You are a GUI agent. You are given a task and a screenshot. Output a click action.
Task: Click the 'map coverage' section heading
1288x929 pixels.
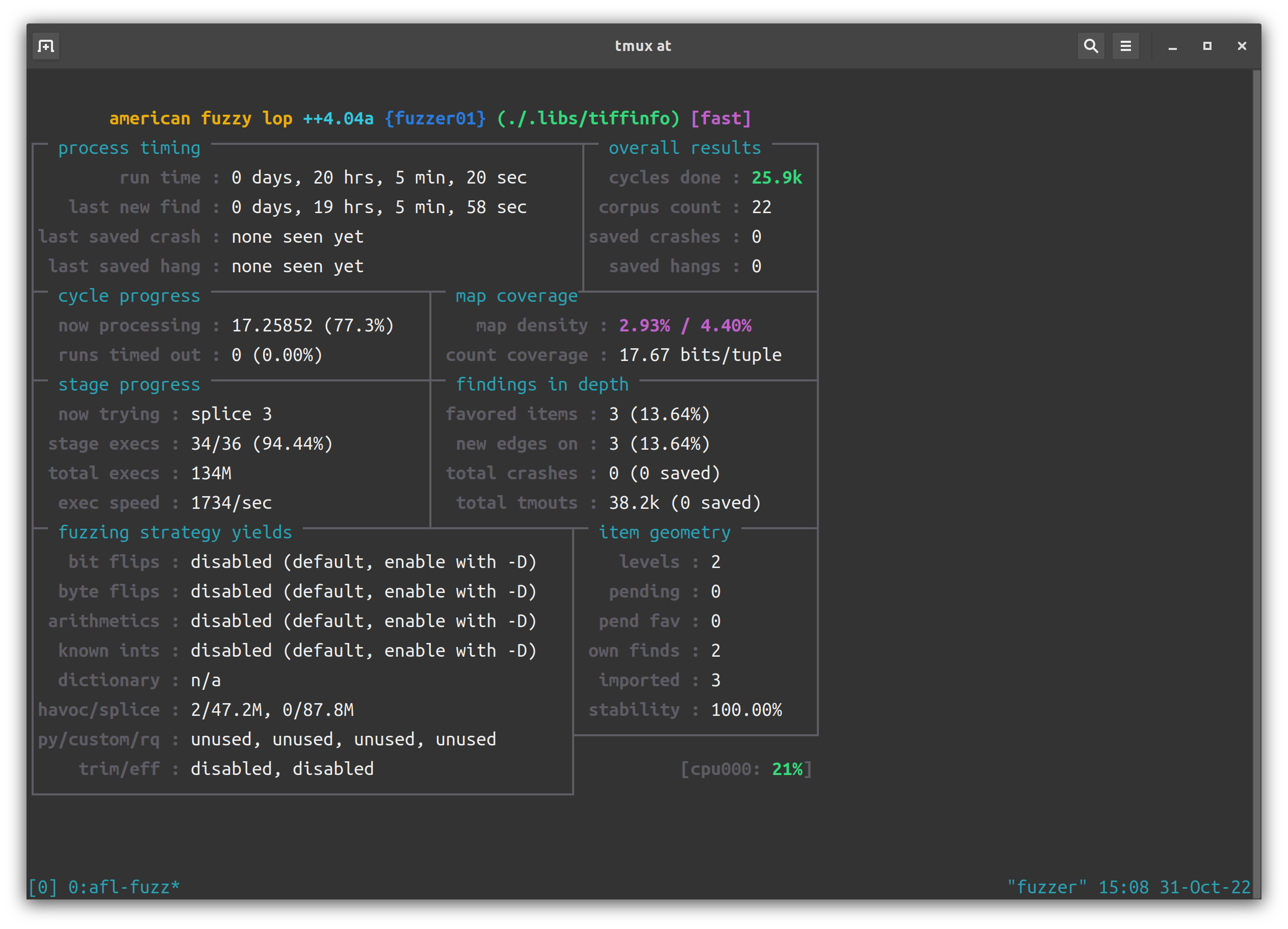516,296
